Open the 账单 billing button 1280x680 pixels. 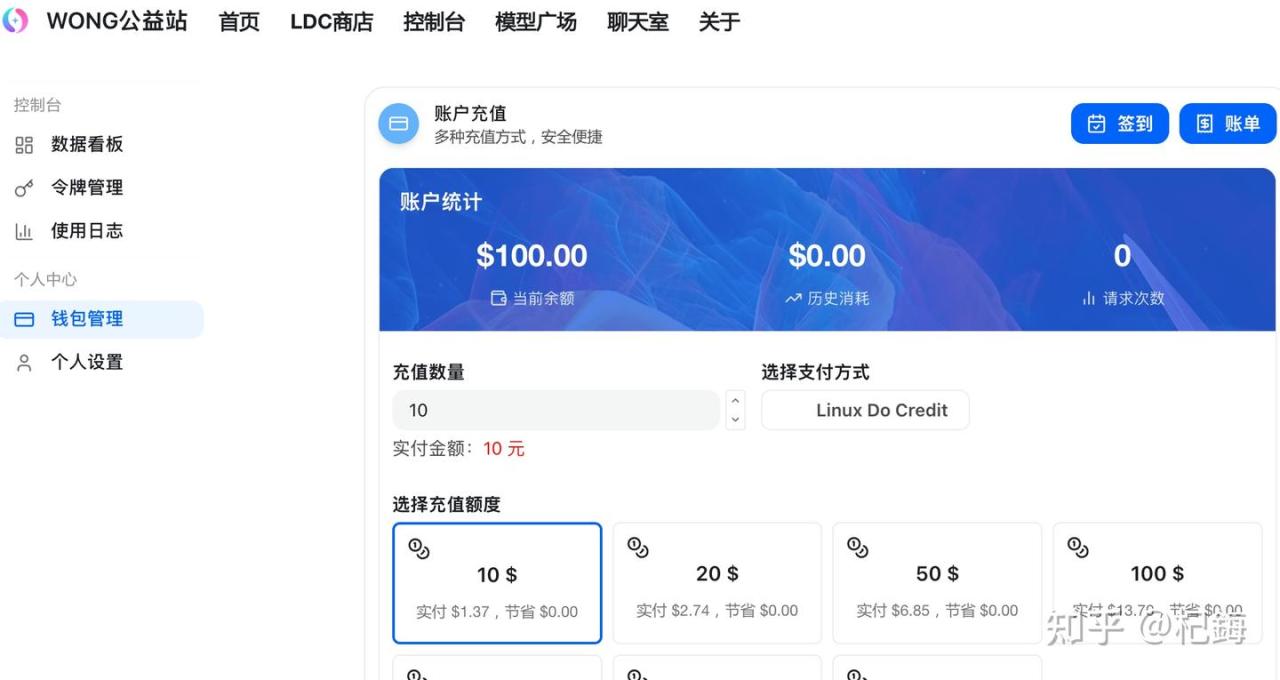pos(1228,123)
